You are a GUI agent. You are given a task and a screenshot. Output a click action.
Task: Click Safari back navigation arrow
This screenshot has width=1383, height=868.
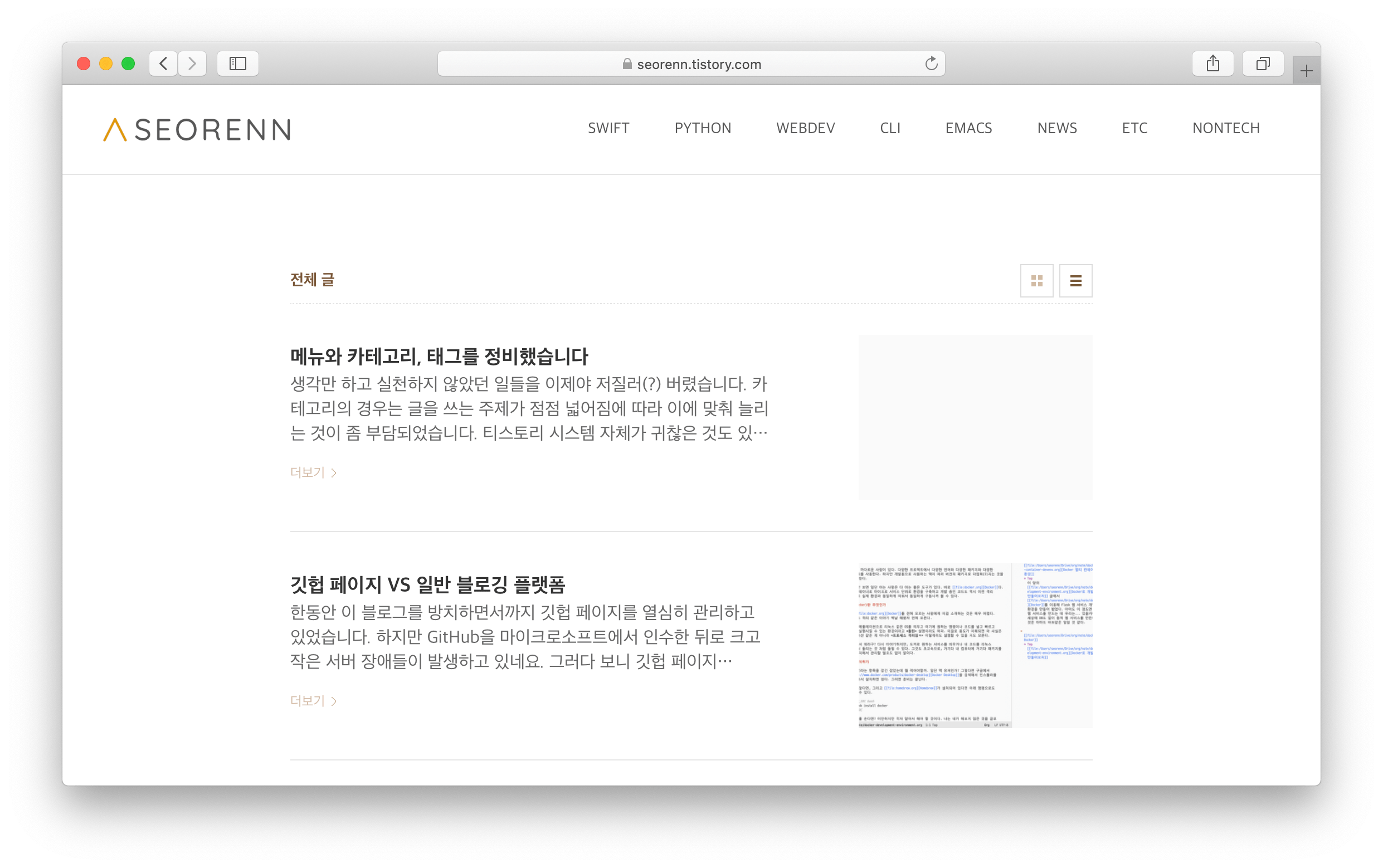click(163, 63)
